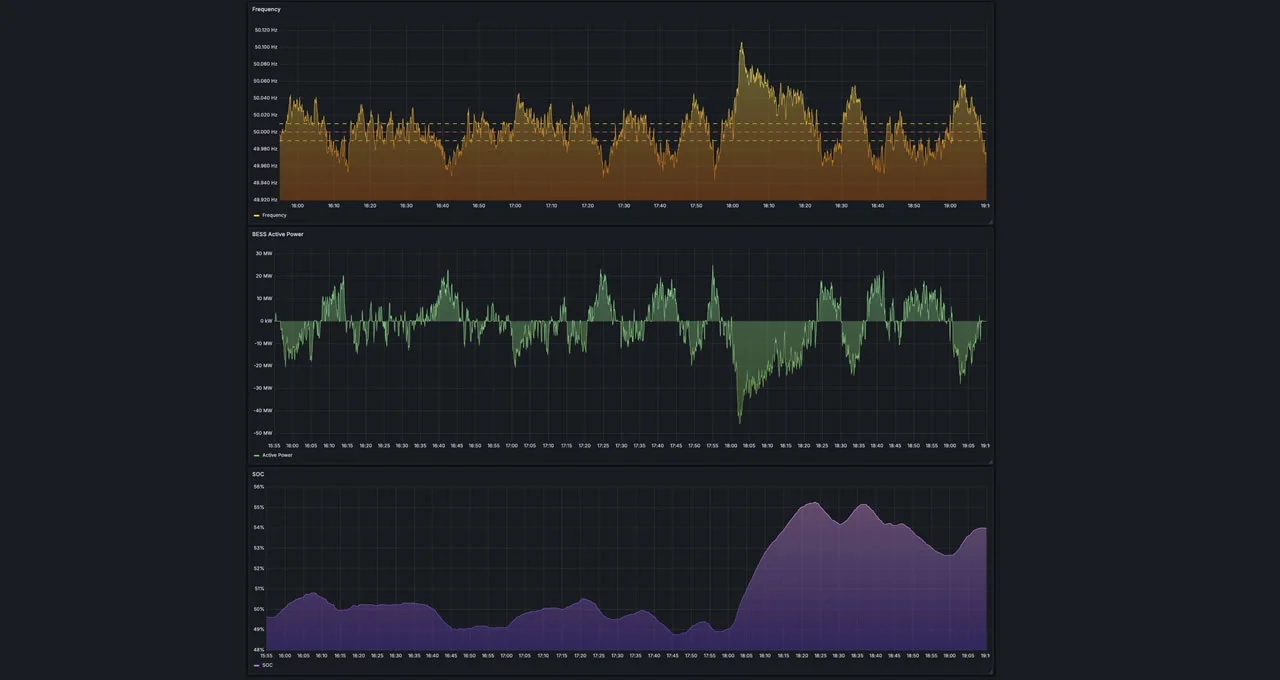Click the tallest Frequency peak just after 18:00

[x=741, y=44]
